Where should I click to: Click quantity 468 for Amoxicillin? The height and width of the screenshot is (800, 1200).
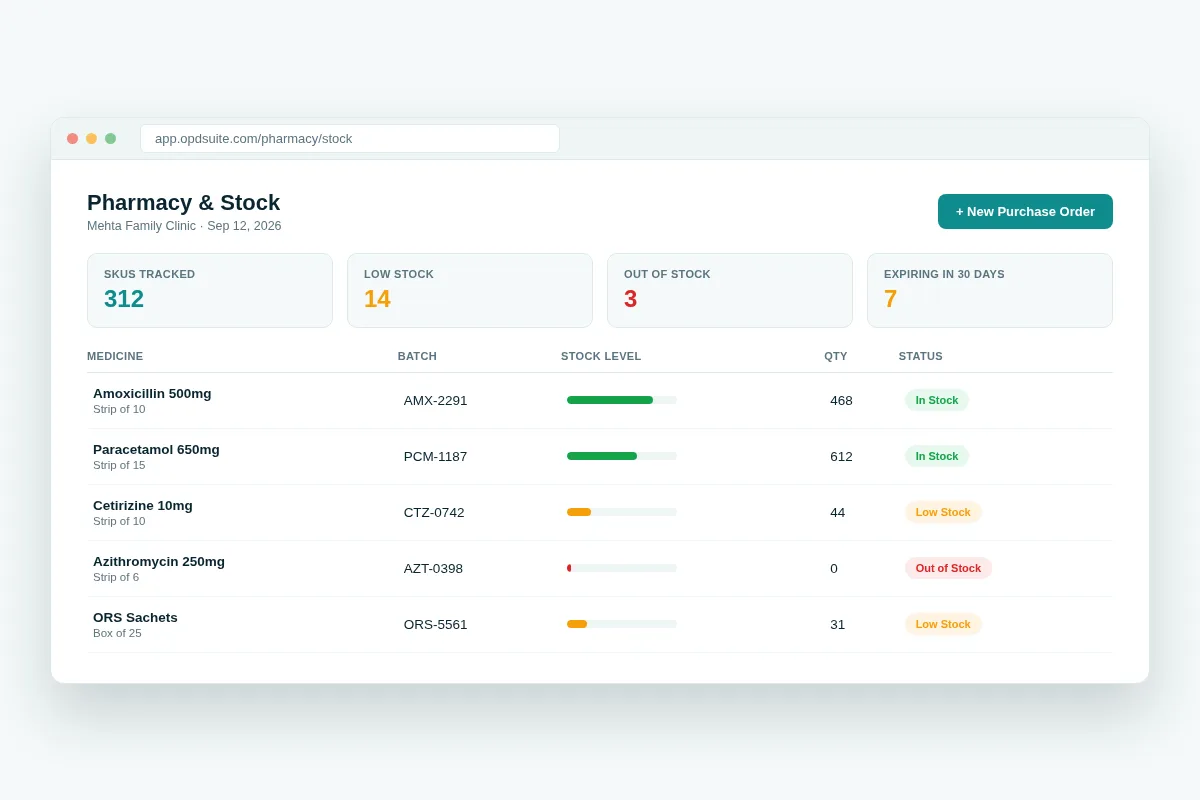coord(841,400)
